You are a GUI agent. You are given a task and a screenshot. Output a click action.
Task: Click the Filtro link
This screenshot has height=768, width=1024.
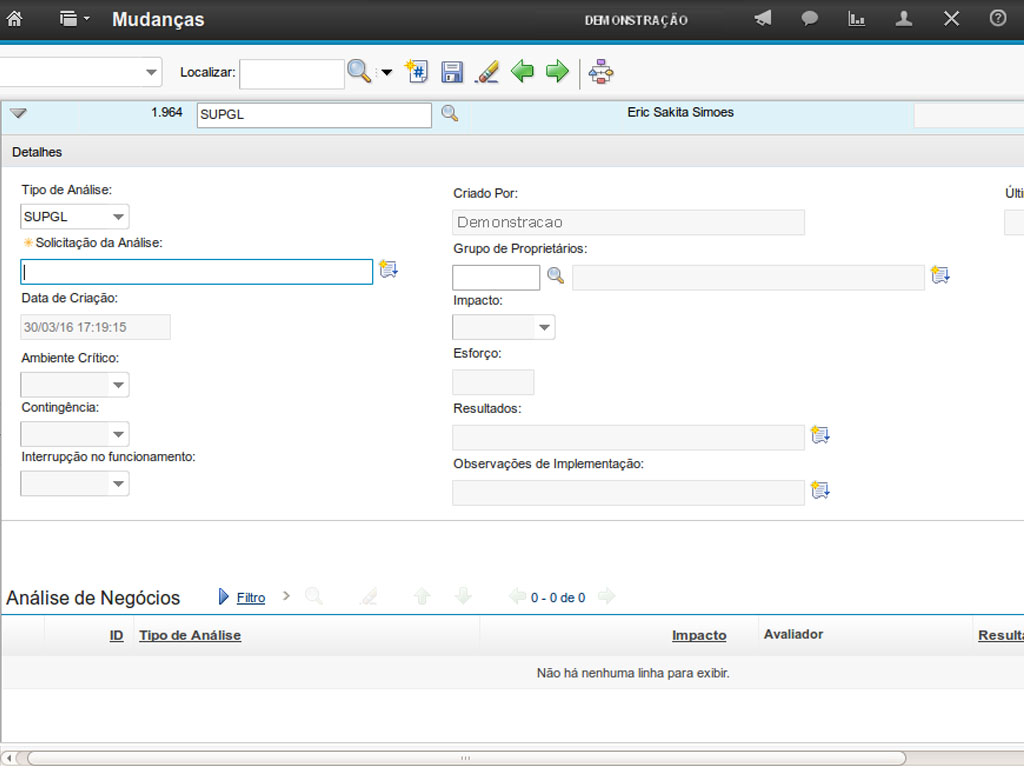[x=250, y=598]
